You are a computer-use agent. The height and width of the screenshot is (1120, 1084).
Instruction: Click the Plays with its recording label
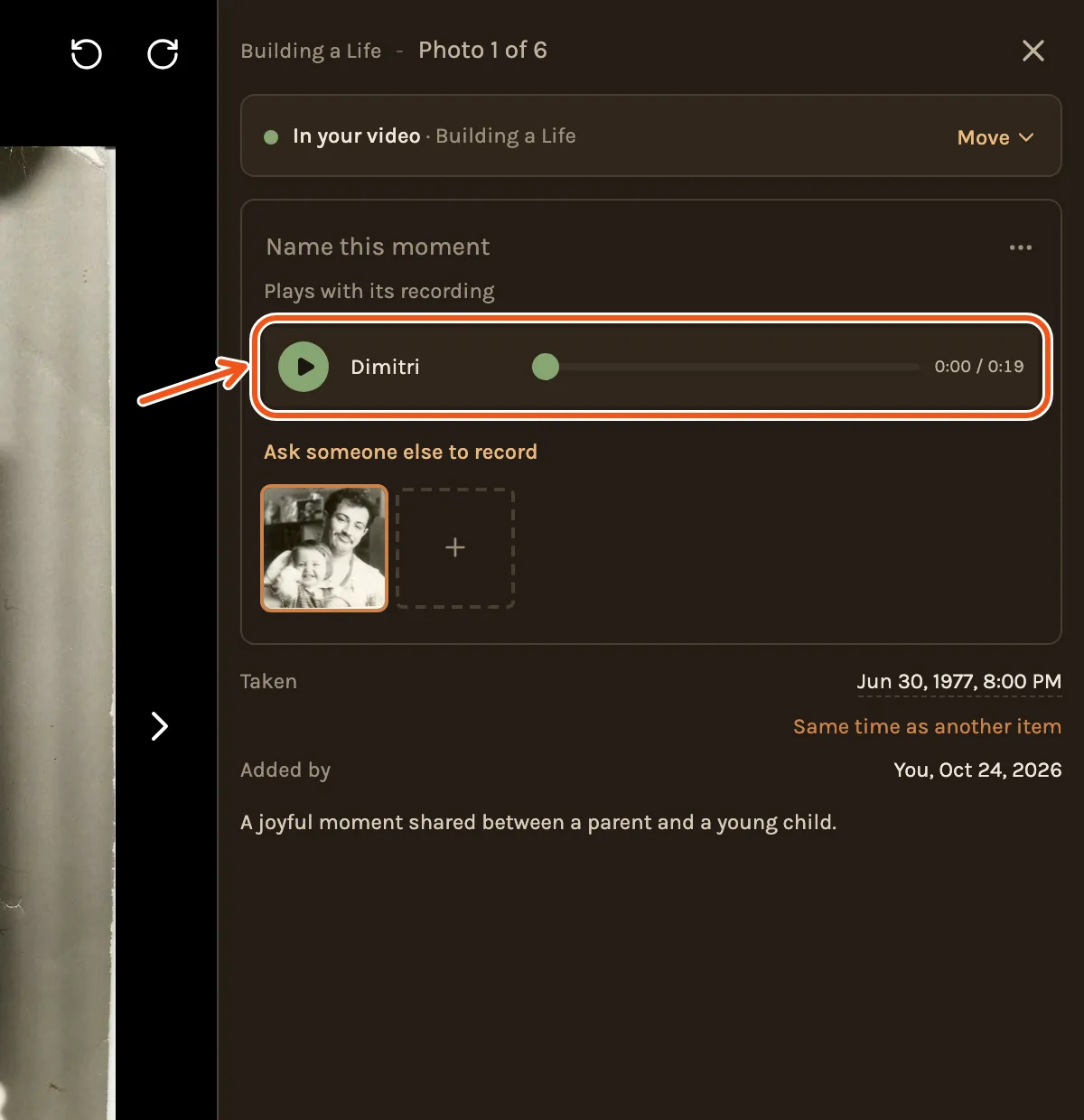[x=379, y=291]
